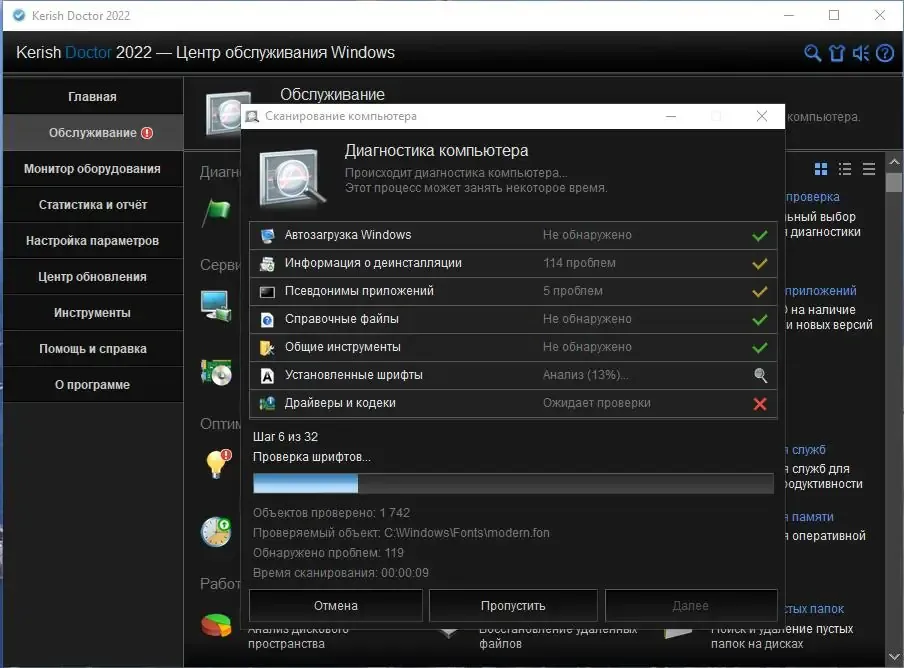
Task: Click red X on Драйверы и кодеки row
Action: pyautogui.click(x=760, y=404)
